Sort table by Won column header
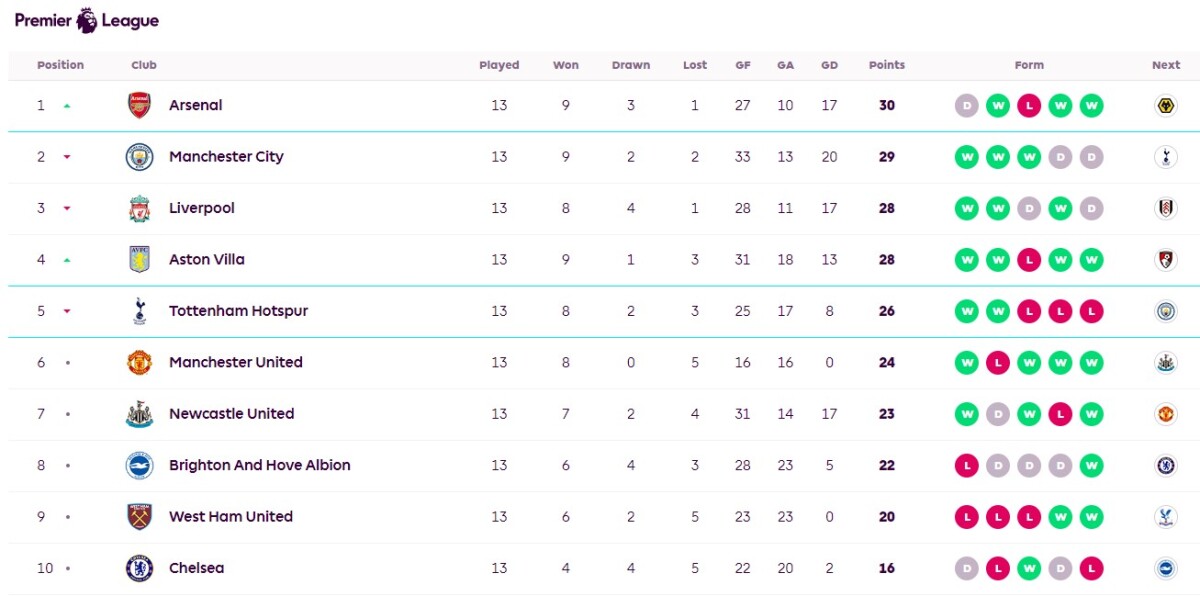 pyautogui.click(x=566, y=65)
